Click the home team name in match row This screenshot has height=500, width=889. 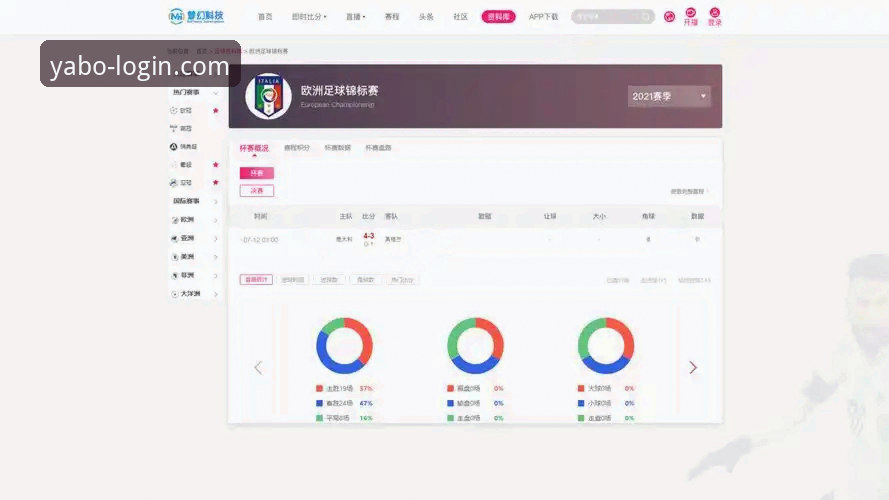(344, 239)
